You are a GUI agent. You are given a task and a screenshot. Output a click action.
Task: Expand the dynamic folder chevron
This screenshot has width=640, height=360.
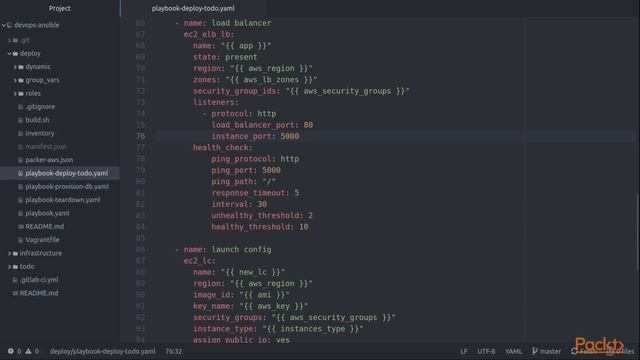(x=15, y=67)
